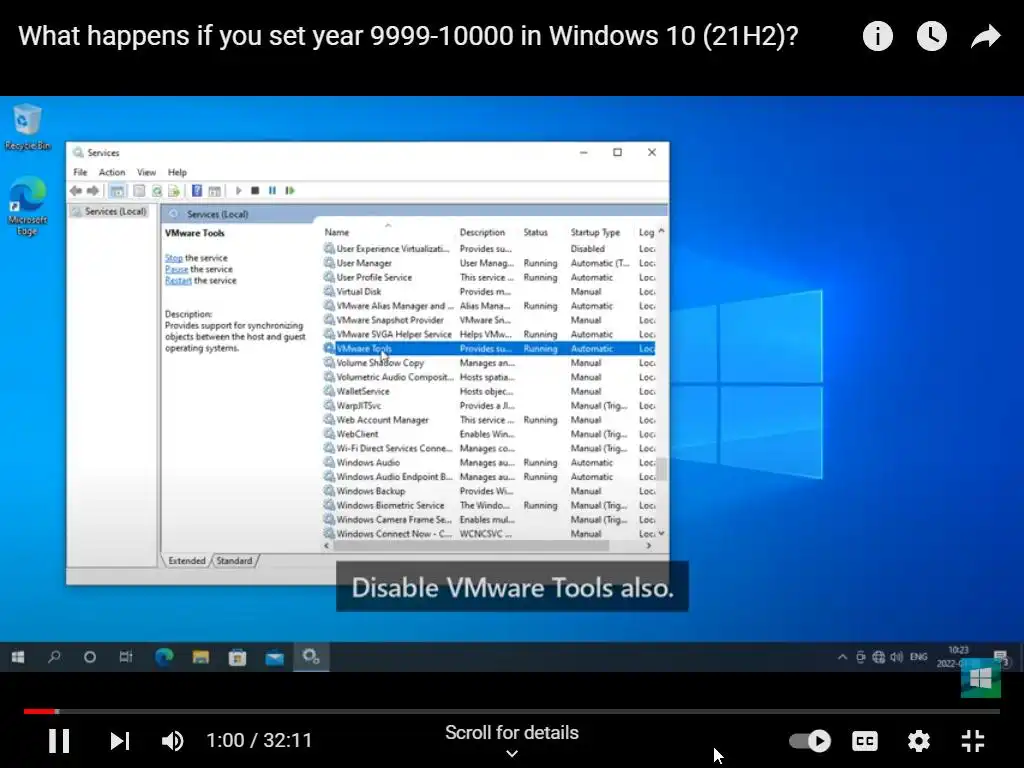Mute the video volume
This screenshot has height=768, width=1024.
[x=172, y=741]
